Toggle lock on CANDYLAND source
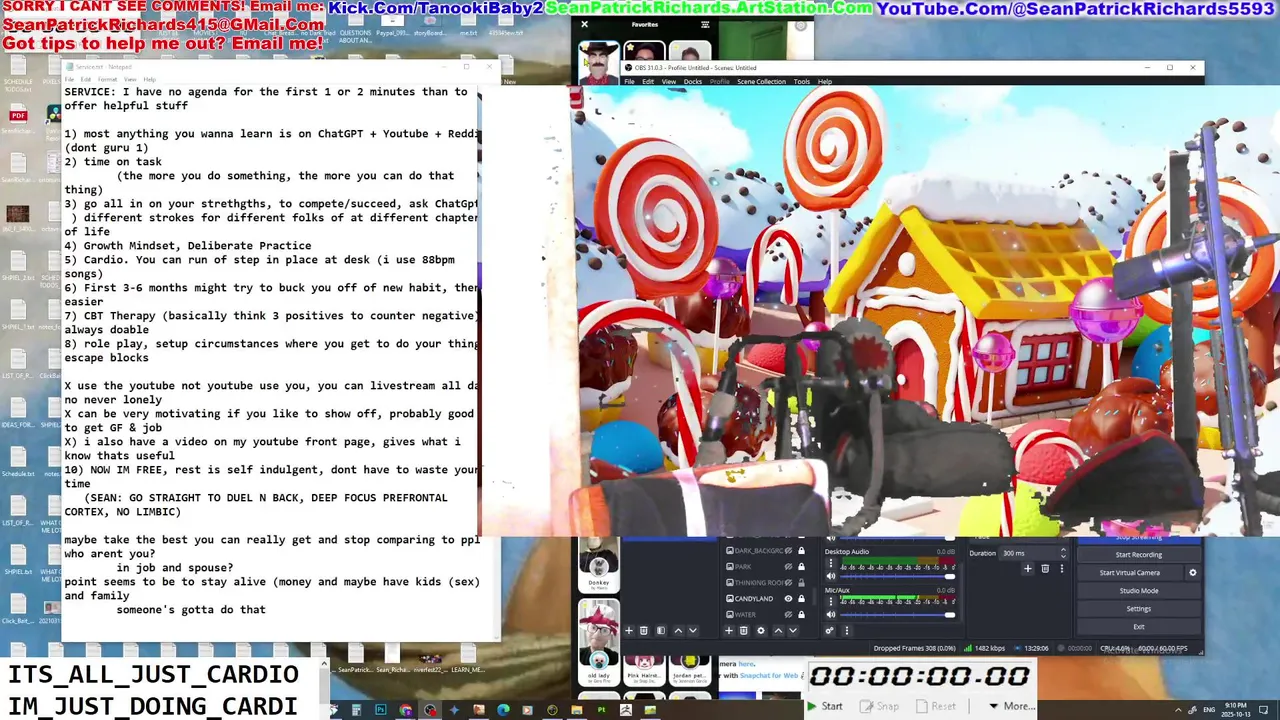 point(801,599)
